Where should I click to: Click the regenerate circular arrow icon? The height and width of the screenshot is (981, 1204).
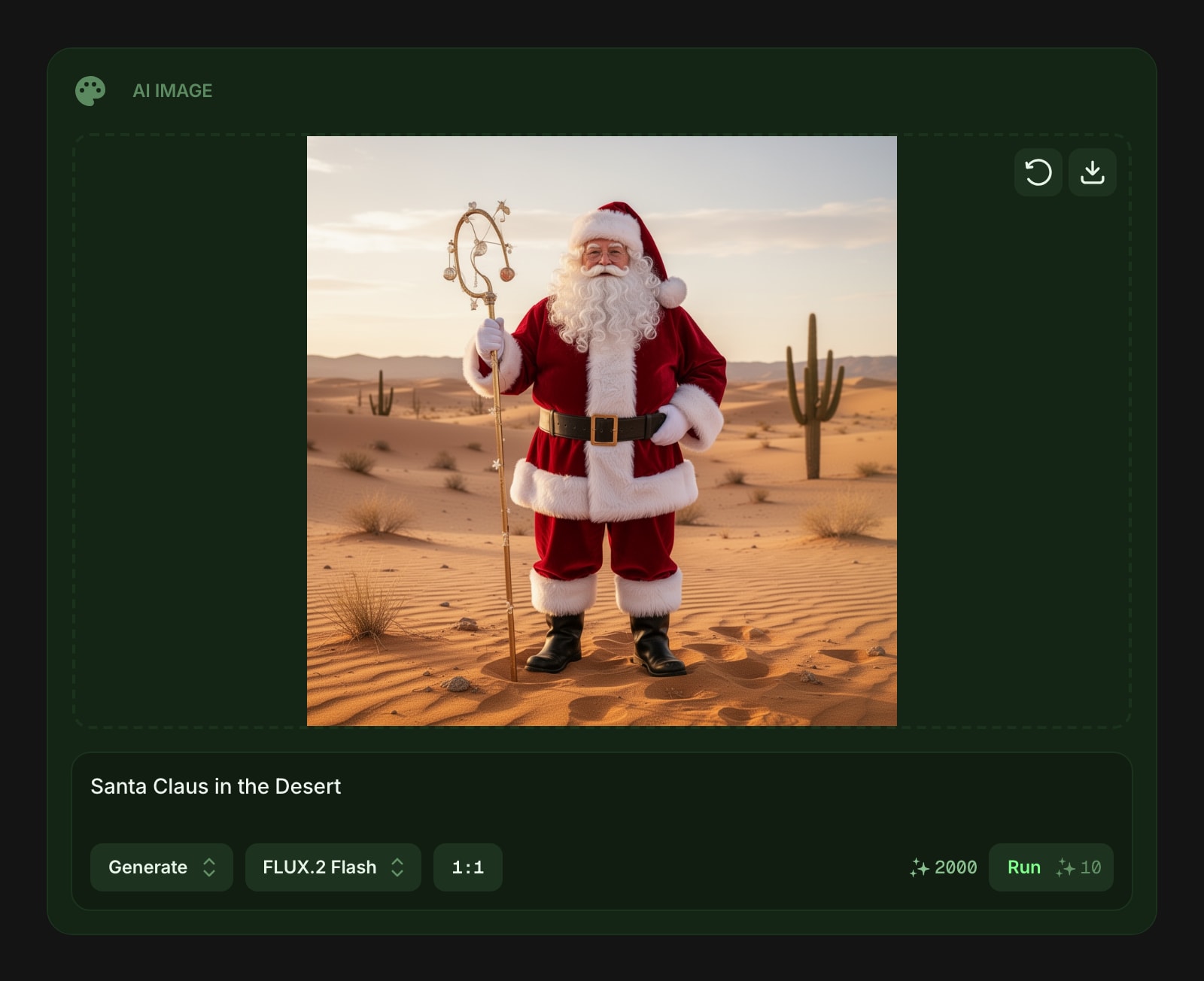1038,172
